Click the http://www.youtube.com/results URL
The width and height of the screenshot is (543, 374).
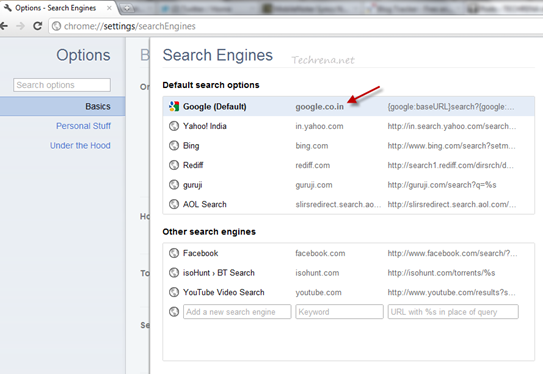pos(452,293)
